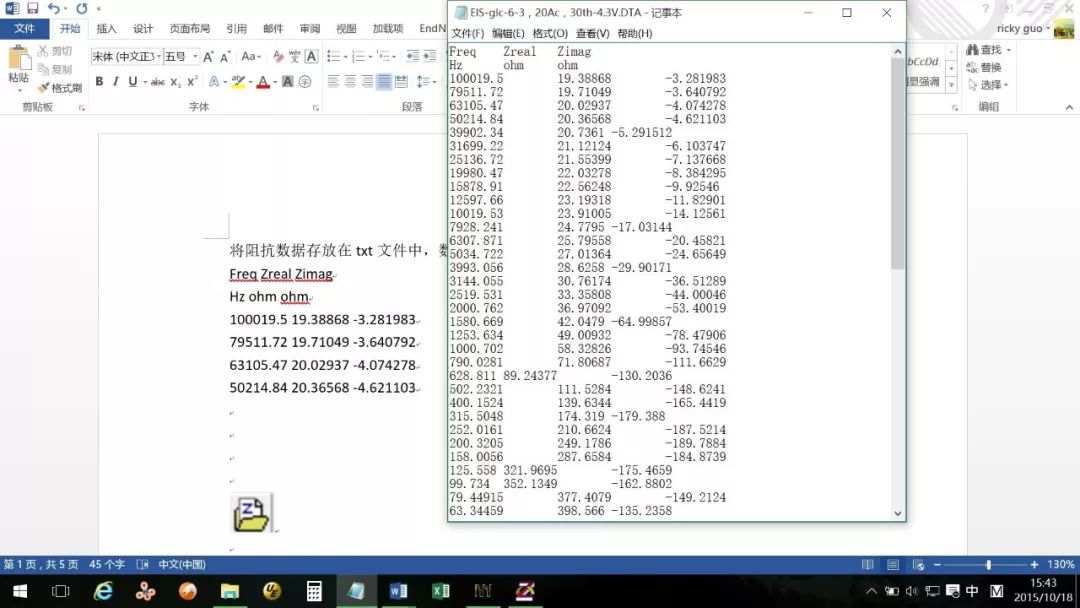Apply red font color
This screenshot has width=1080, height=608.
(x=263, y=82)
